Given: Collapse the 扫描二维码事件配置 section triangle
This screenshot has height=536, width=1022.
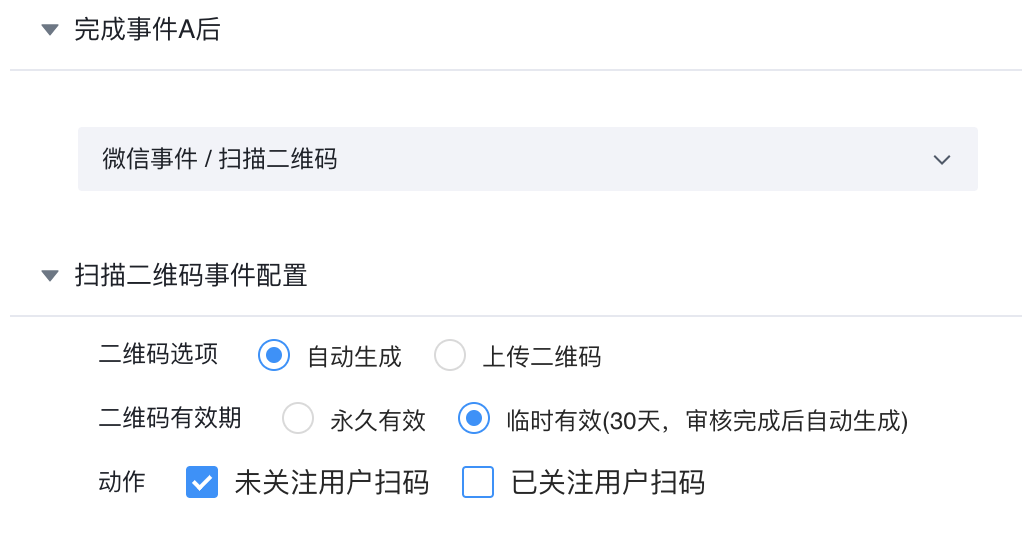Looking at the screenshot, I should pyautogui.click(x=50, y=275).
